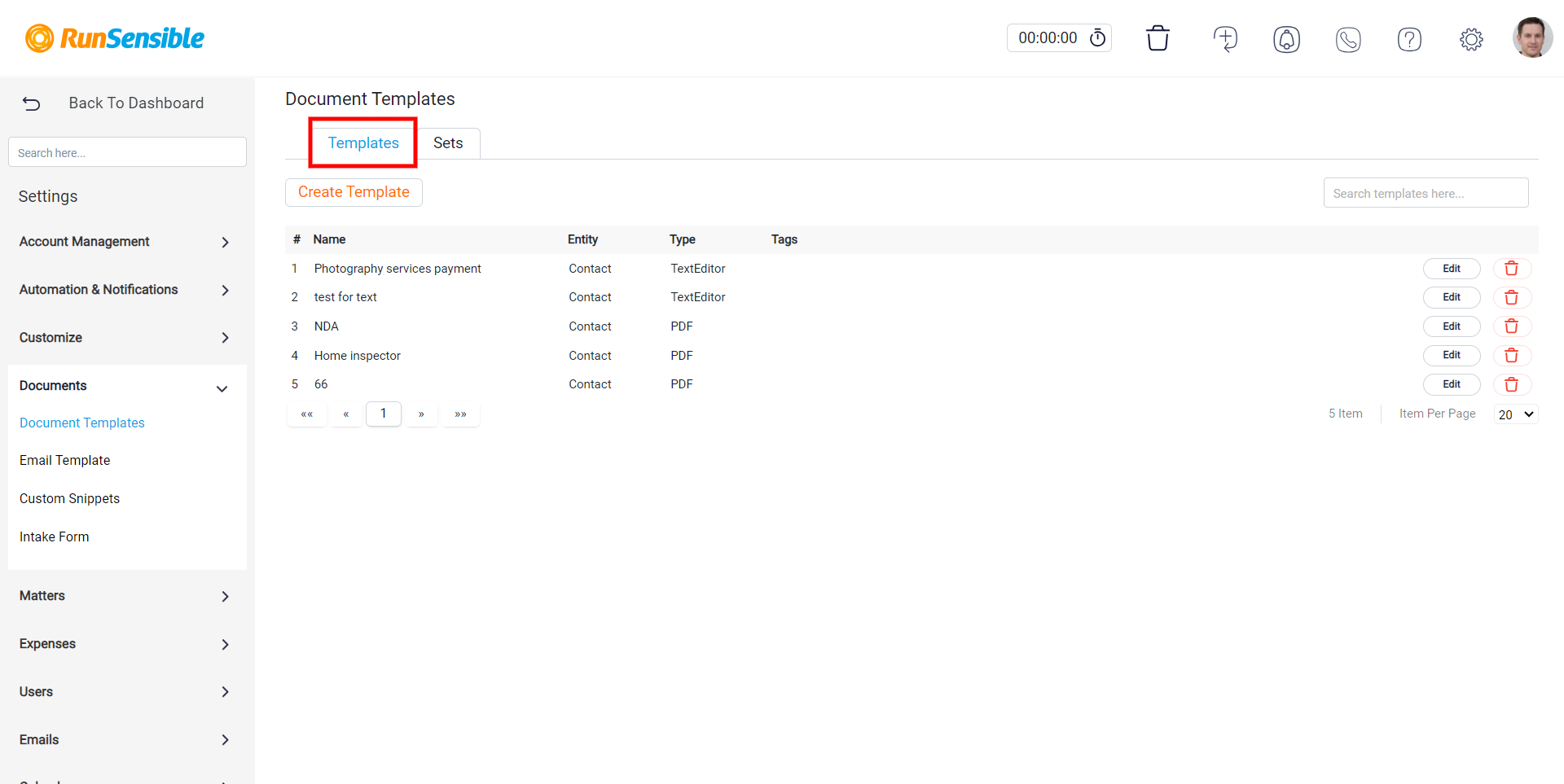
Task: Select the Photography services payment row name
Action: click(x=398, y=269)
